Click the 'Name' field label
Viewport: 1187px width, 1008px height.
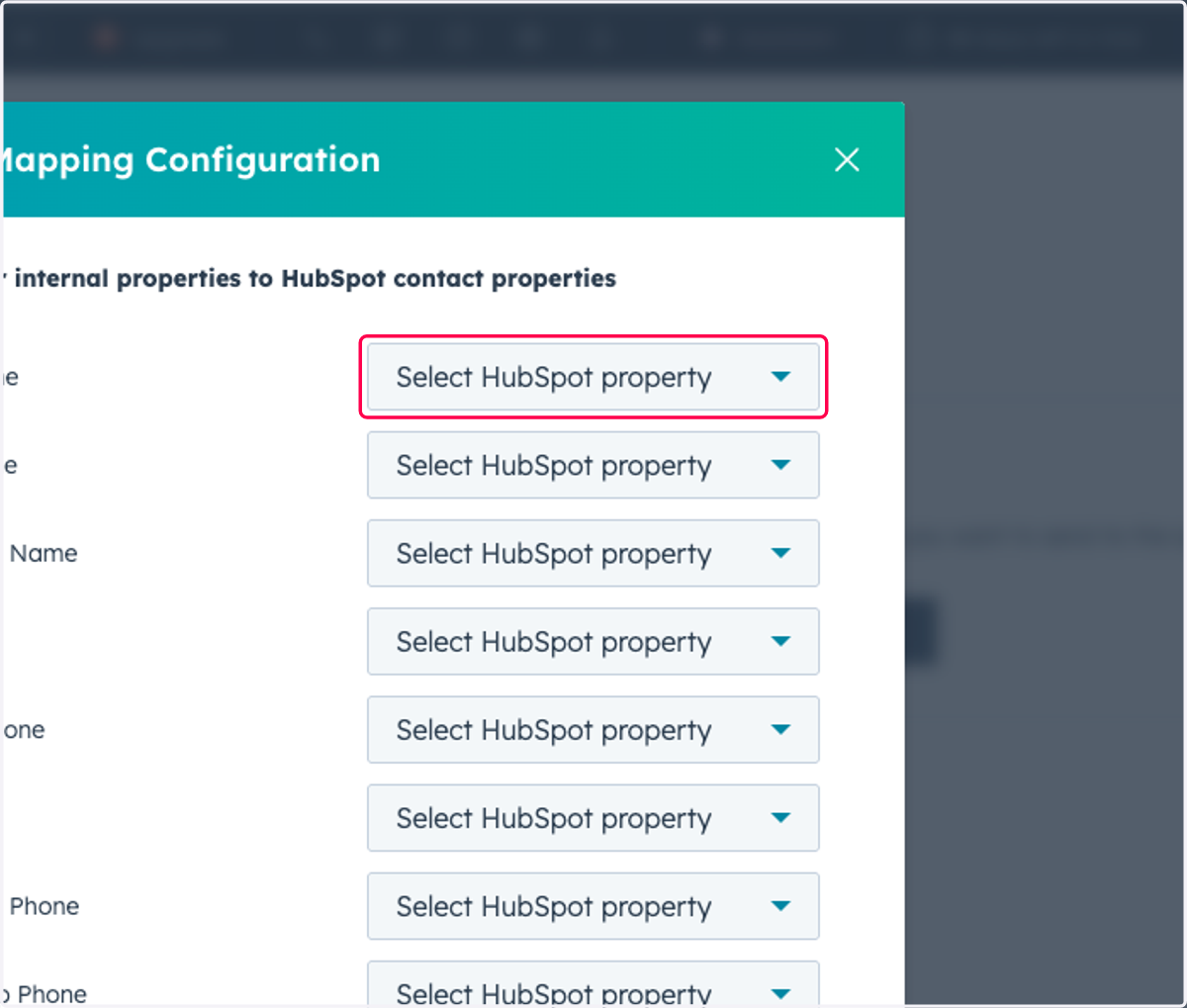tap(44, 553)
